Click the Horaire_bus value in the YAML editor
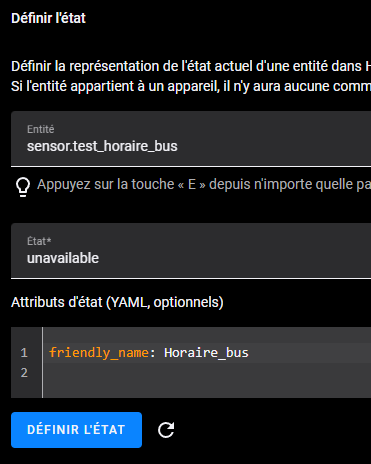Image resolution: width=371 pixels, height=464 pixels. point(206,352)
